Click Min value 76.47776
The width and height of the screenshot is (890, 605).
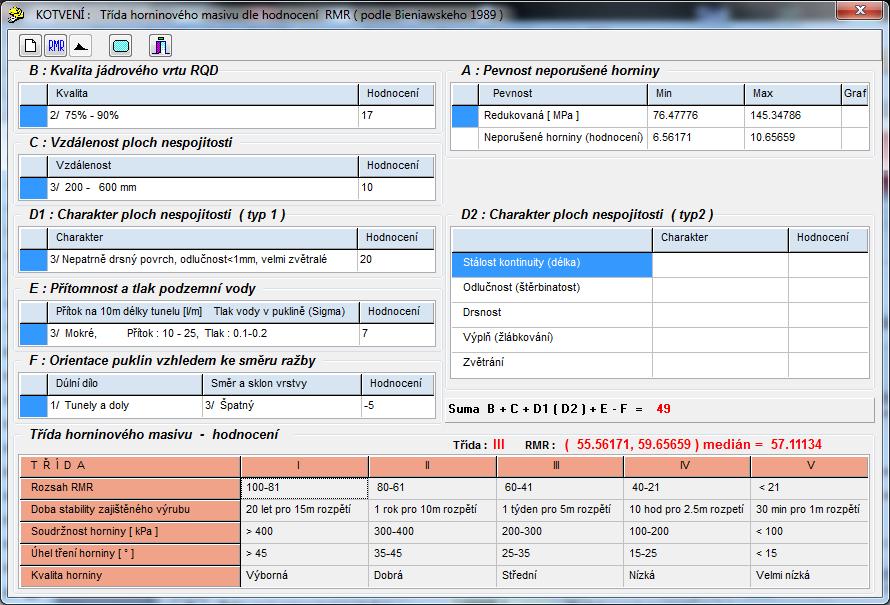[696, 116]
